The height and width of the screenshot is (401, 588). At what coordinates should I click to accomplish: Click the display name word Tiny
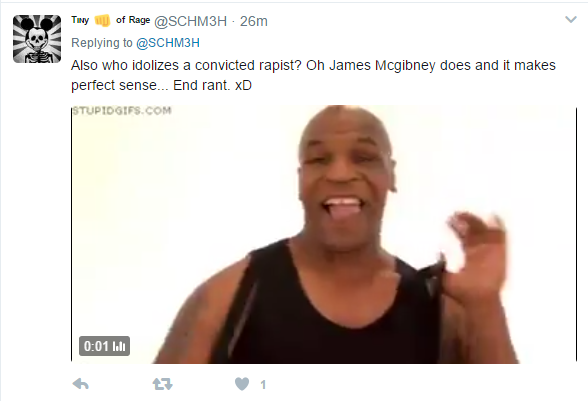80,20
